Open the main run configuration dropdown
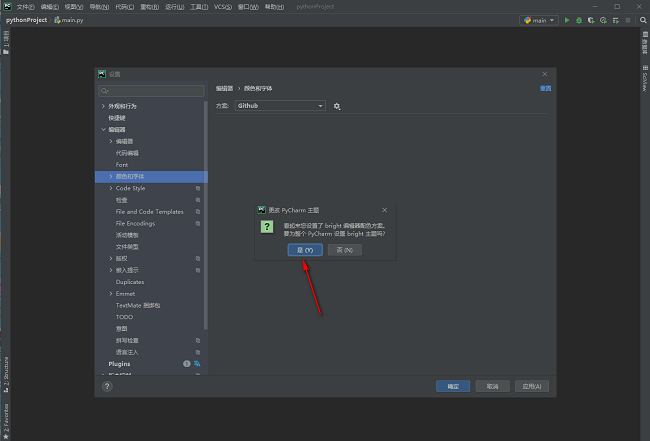The image size is (650, 441). 539,20
